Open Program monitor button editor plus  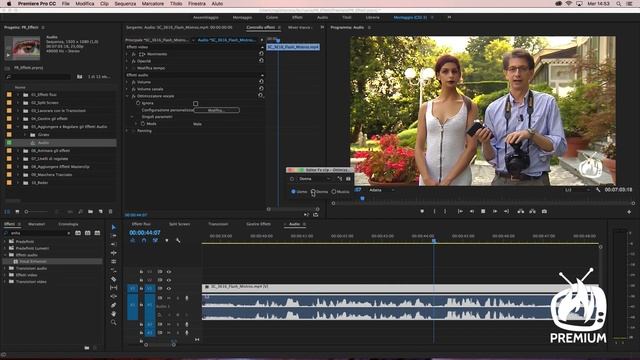click(x=629, y=212)
